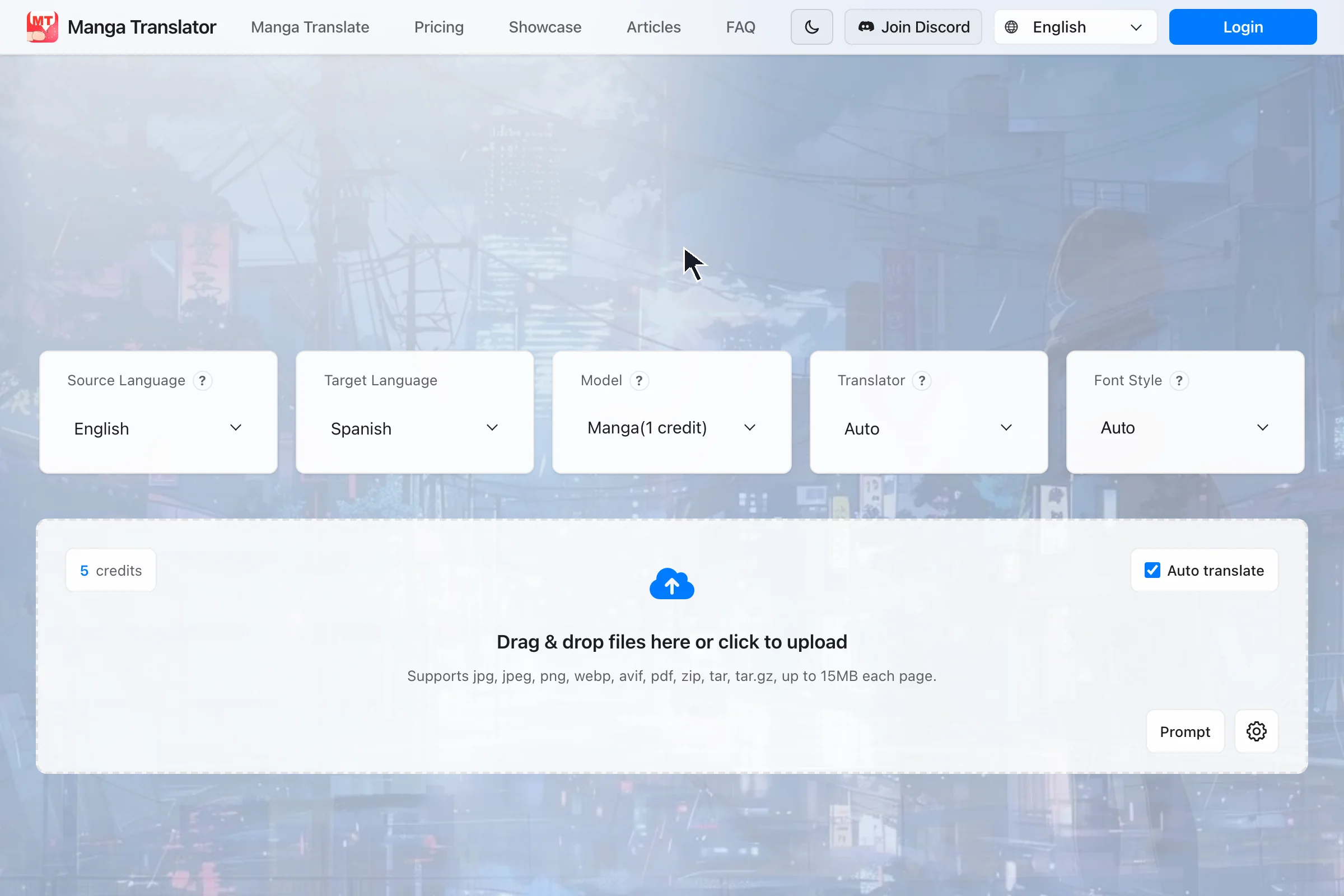The image size is (1344, 896).
Task: Open the Pricing page
Action: pos(439,27)
